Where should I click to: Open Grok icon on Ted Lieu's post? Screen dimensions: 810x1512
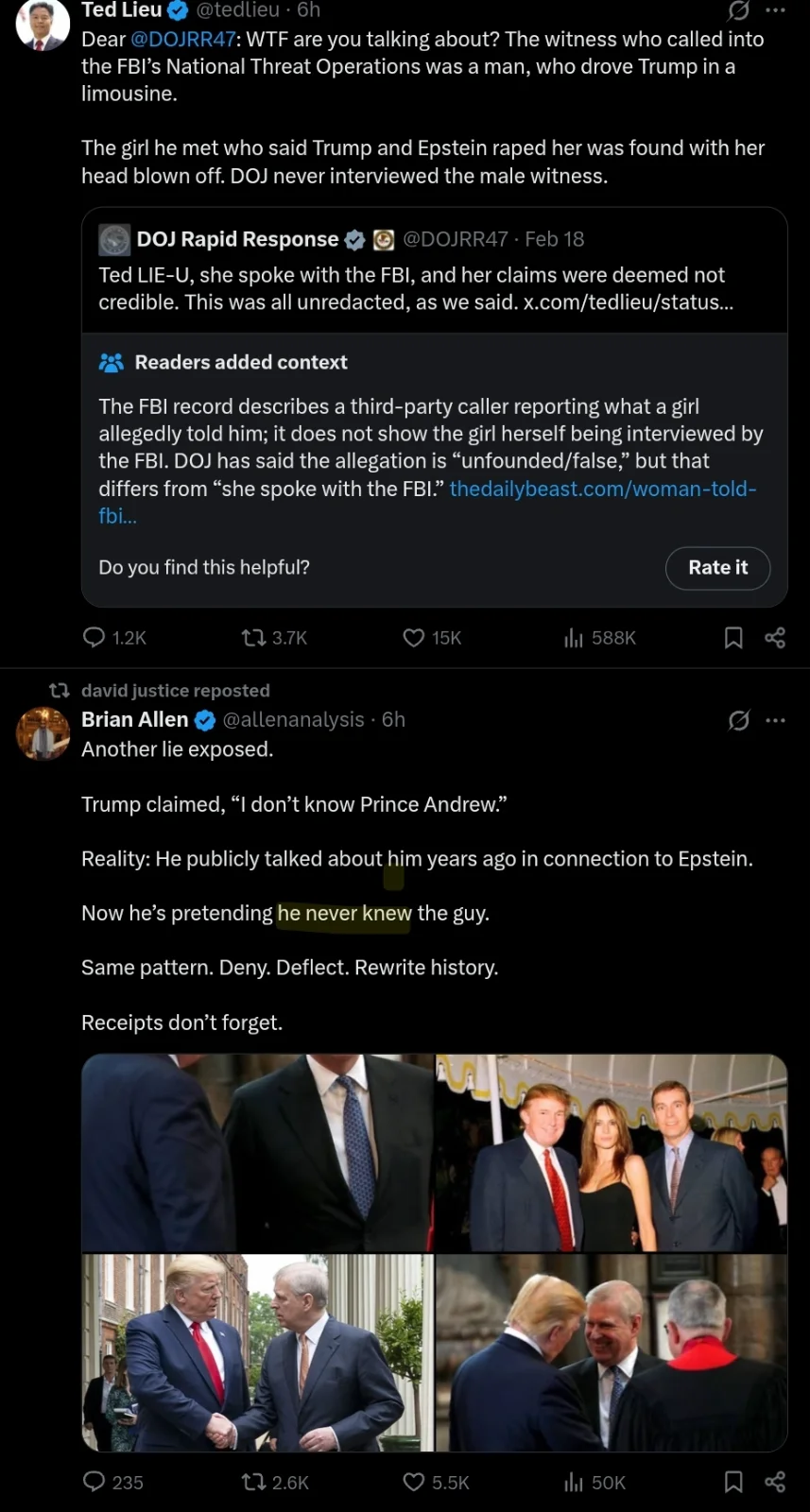tap(739, 10)
